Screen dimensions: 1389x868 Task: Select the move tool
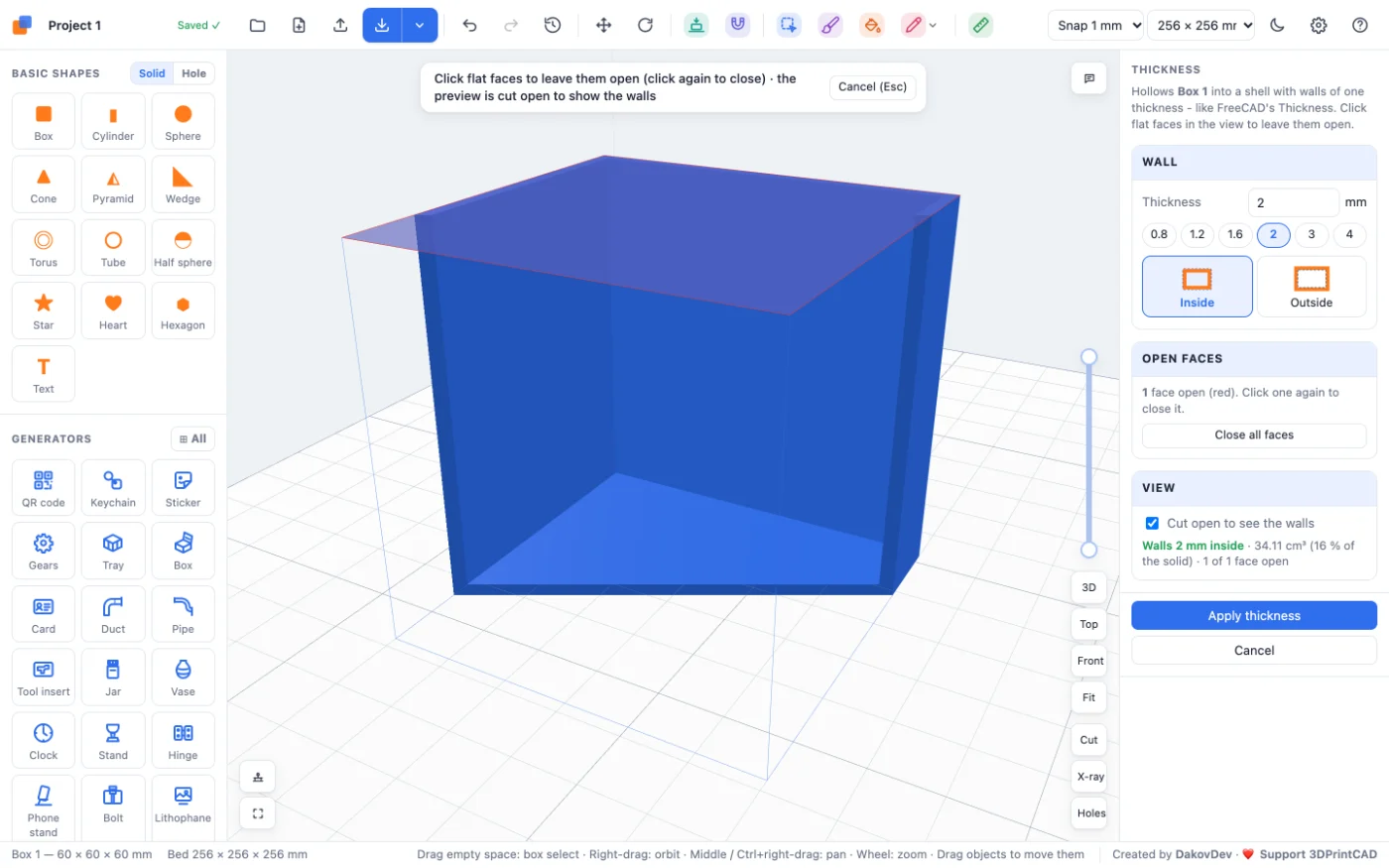coord(603,25)
